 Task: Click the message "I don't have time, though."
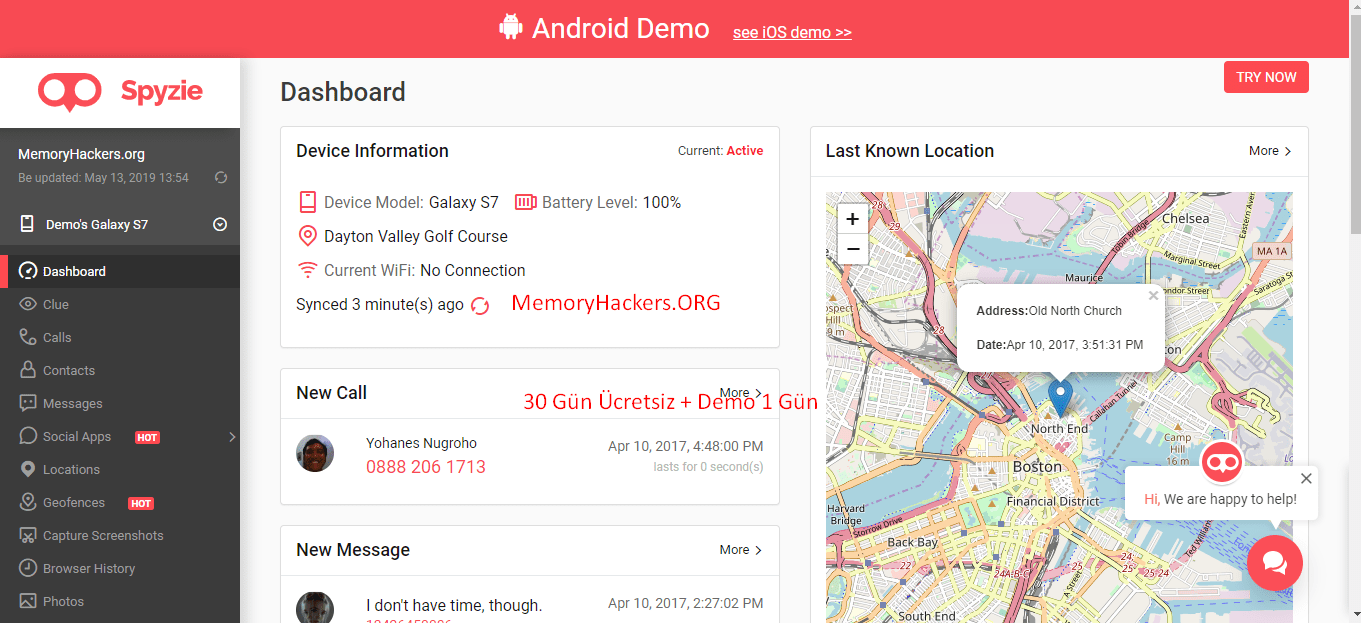pyautogui.click(x=454, y=605)
